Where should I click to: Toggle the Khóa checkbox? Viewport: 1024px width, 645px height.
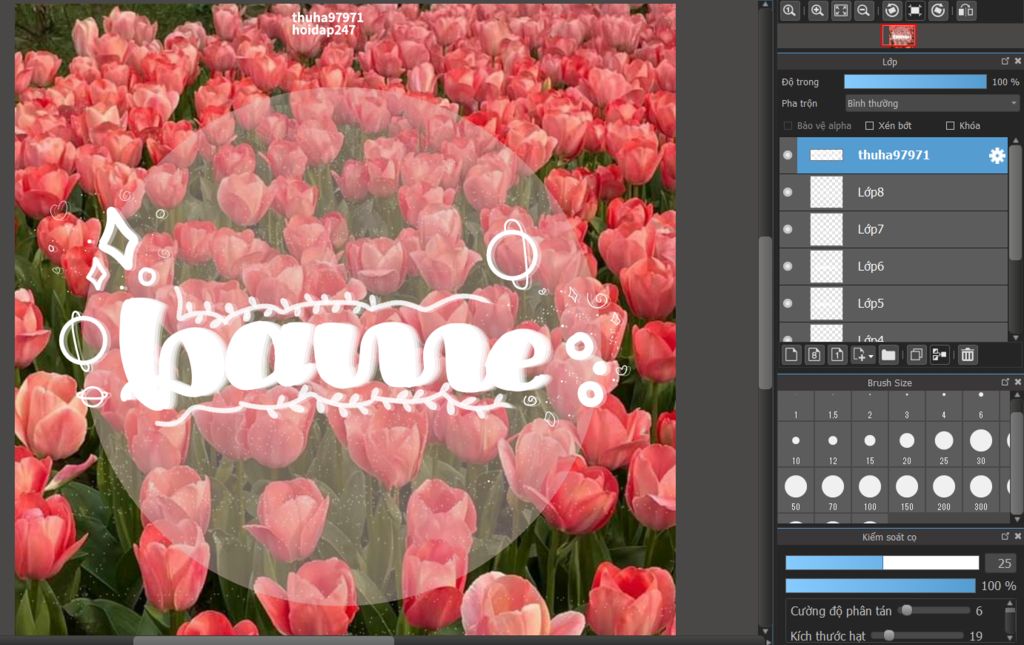tap(950, 125)
